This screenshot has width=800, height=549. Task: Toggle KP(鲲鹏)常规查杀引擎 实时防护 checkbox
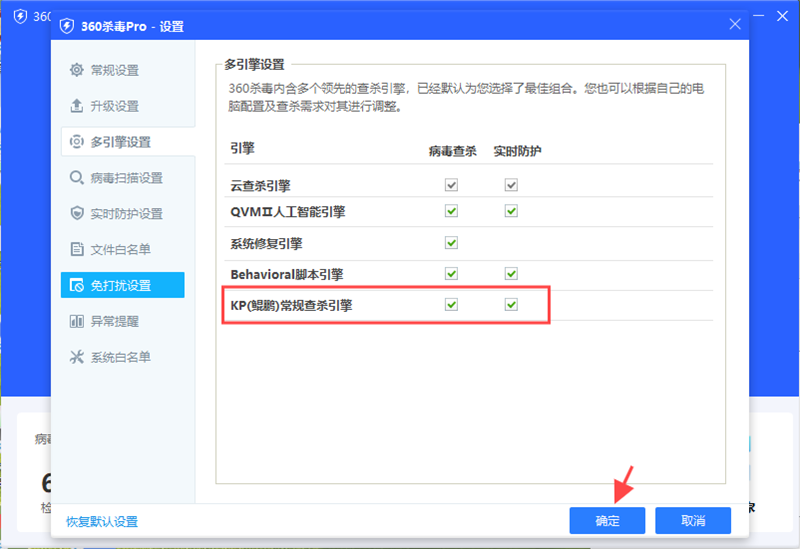[x=511, y=305]
